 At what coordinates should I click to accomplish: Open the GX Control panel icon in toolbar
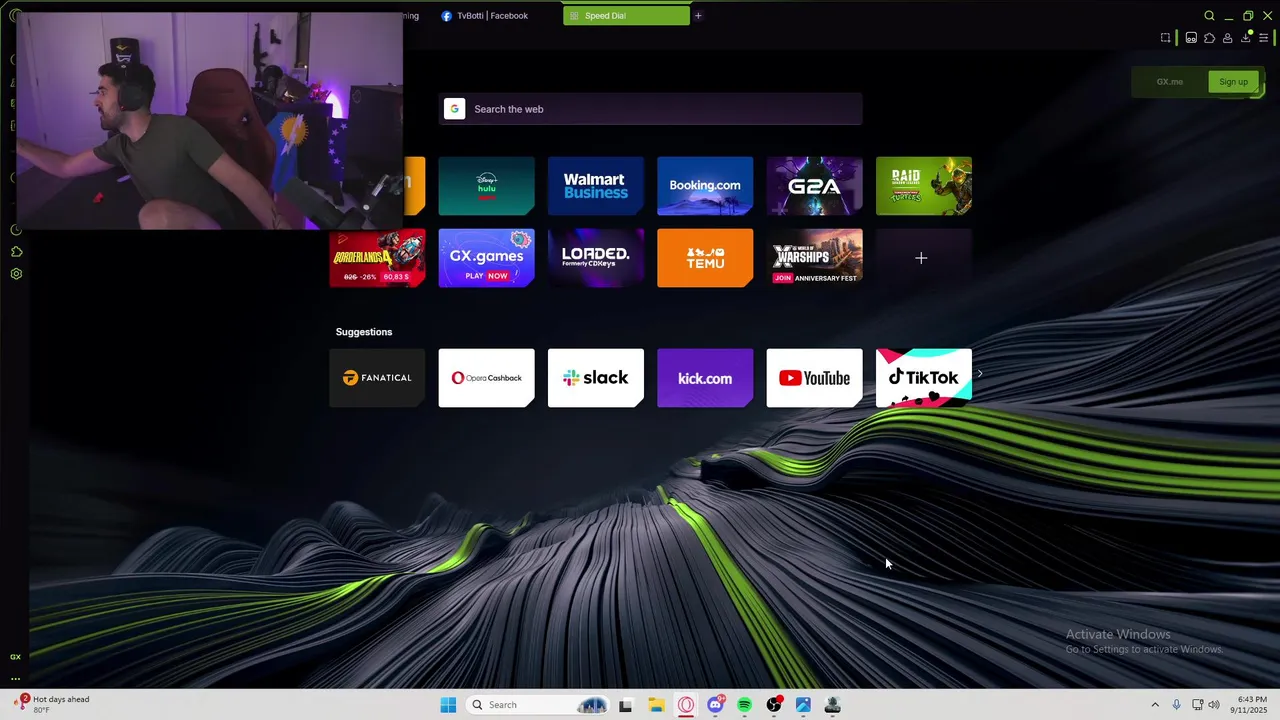tap(1191, 38)
